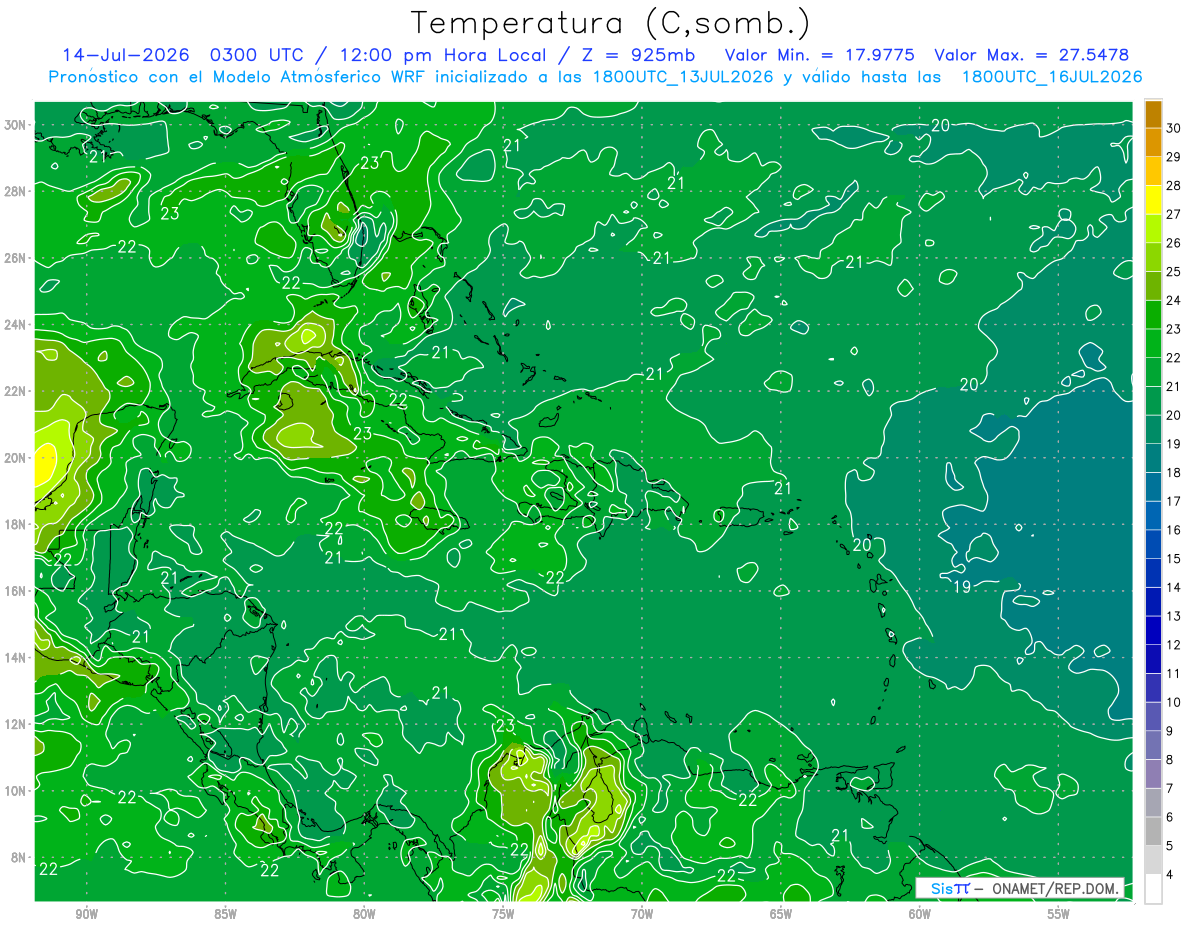Click the color scale label "17"
The width and height of the screenshot is (1200, 927).
1174,501
